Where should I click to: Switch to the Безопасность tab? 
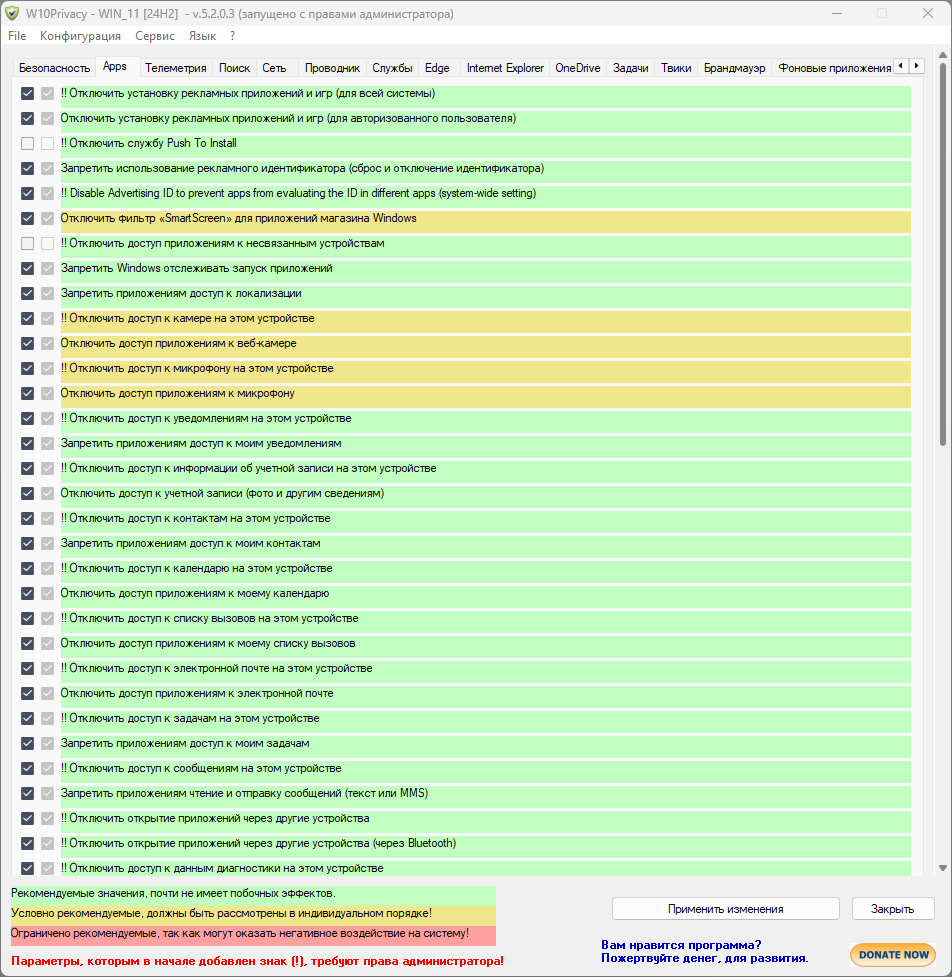click(x=54, y=68)
